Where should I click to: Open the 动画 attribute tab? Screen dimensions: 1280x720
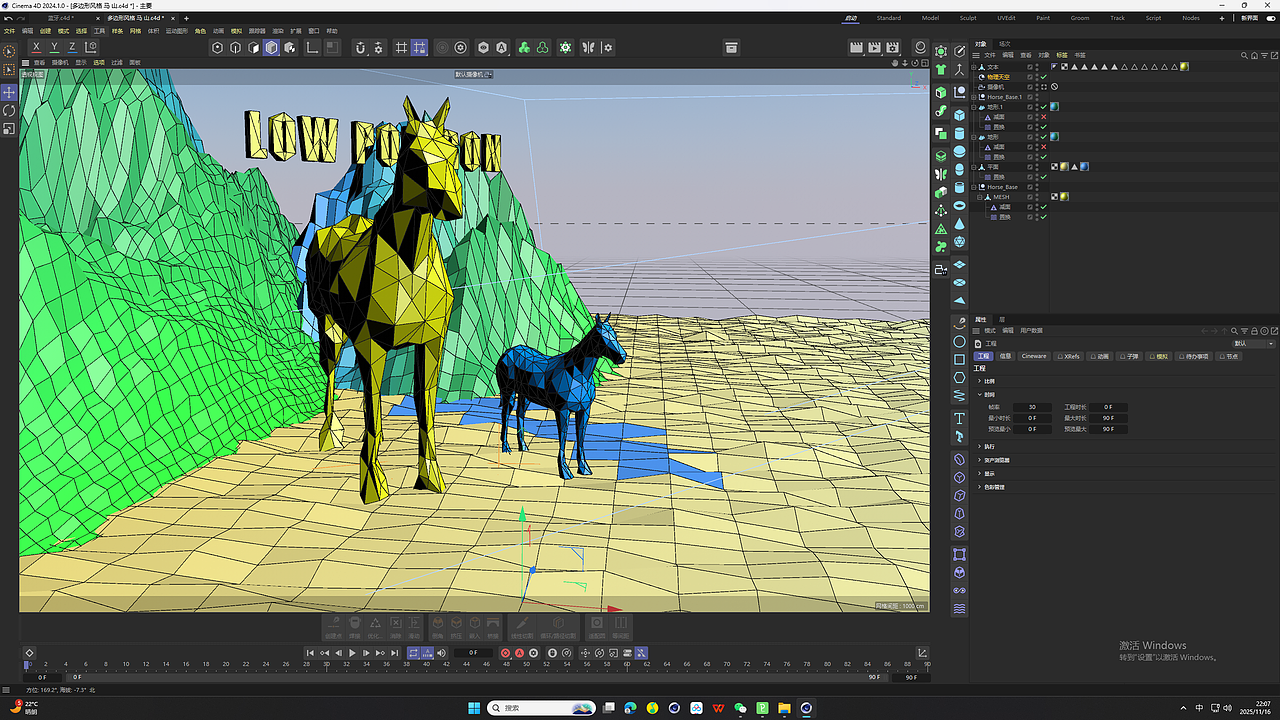pyautogui.click(x=1100, y=356)
